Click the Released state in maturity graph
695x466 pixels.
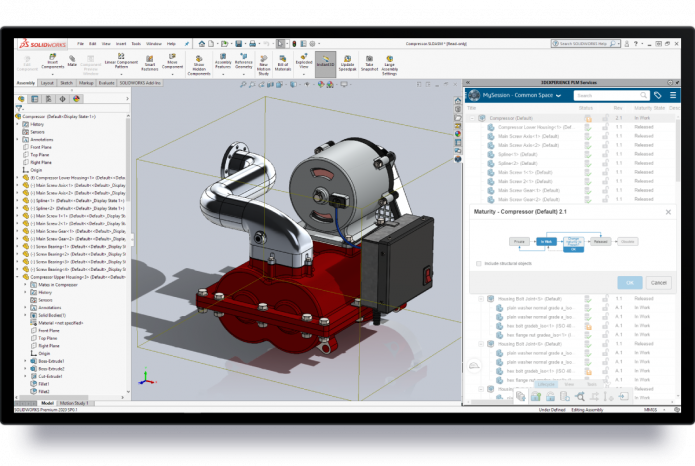pyautogui.click(x=601, y=242)
